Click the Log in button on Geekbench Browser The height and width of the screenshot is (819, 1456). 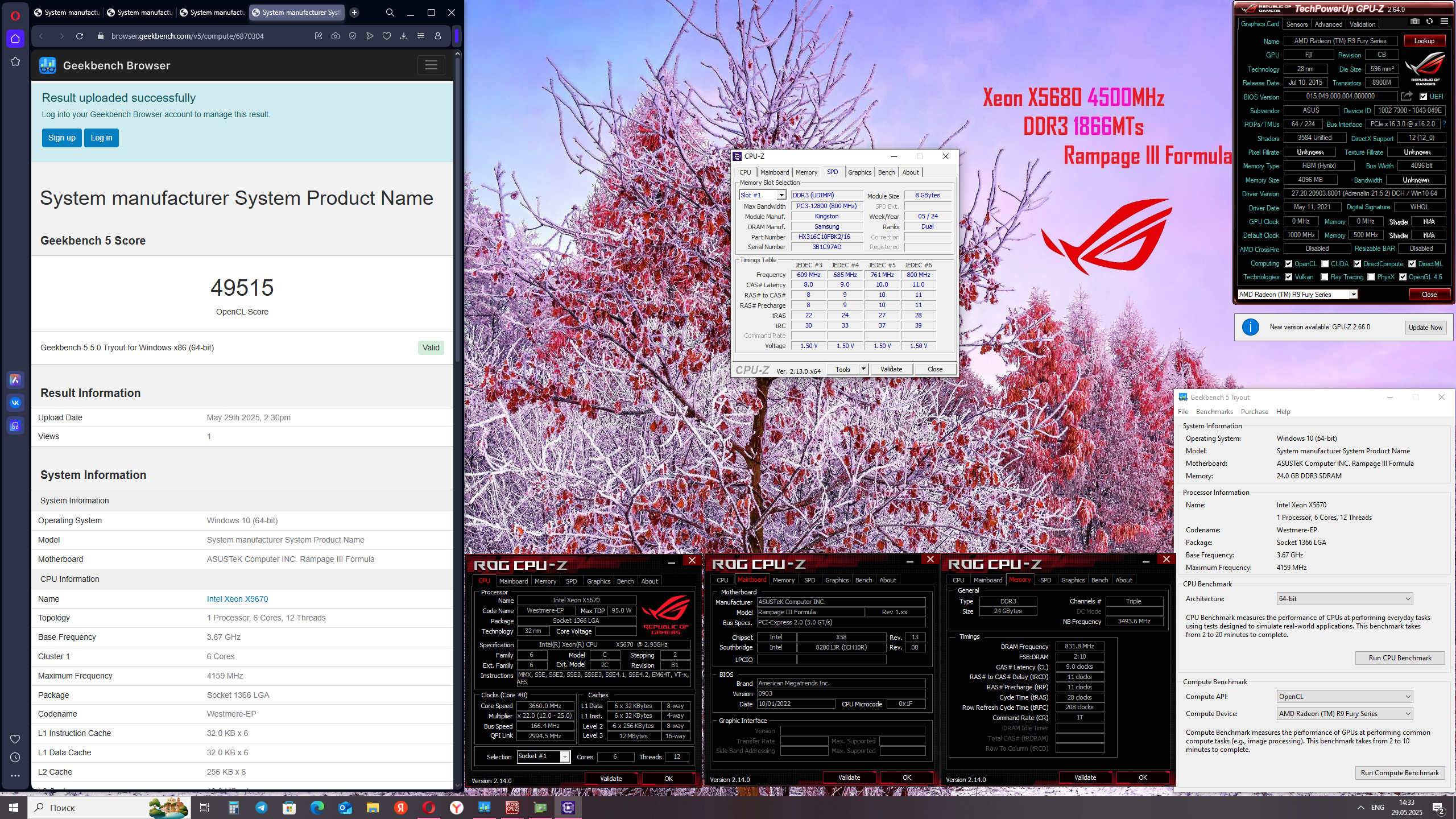(x=101, y=138)
